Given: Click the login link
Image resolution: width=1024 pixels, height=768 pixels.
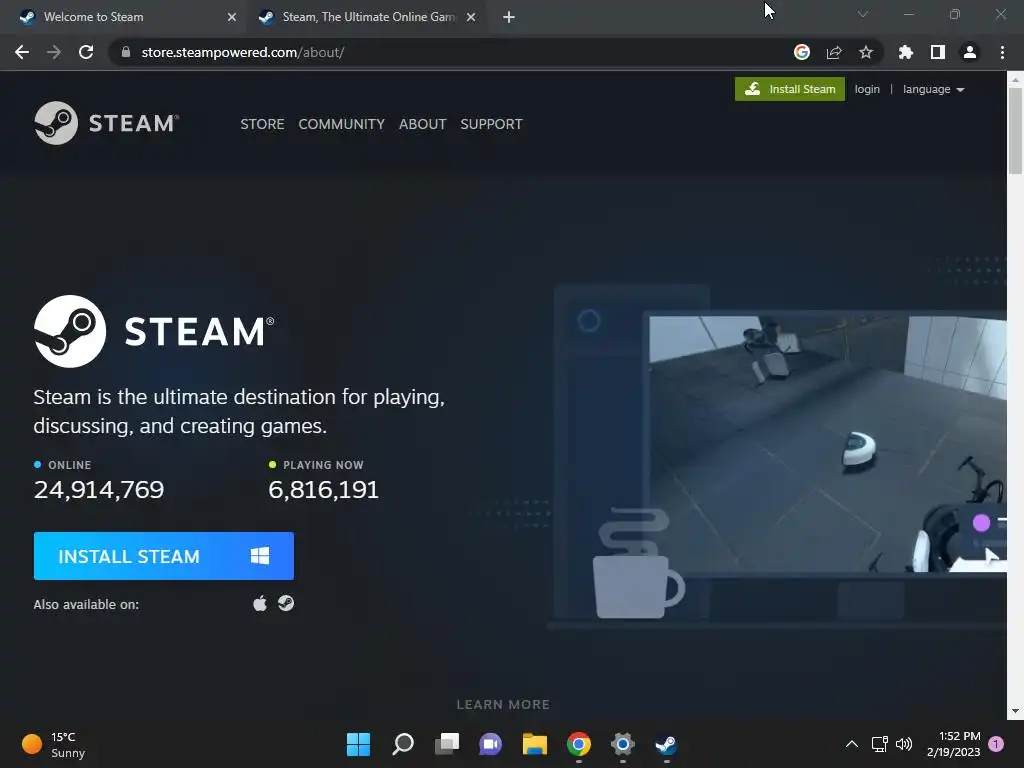Looking at the screenshot, I should (867, 89).
